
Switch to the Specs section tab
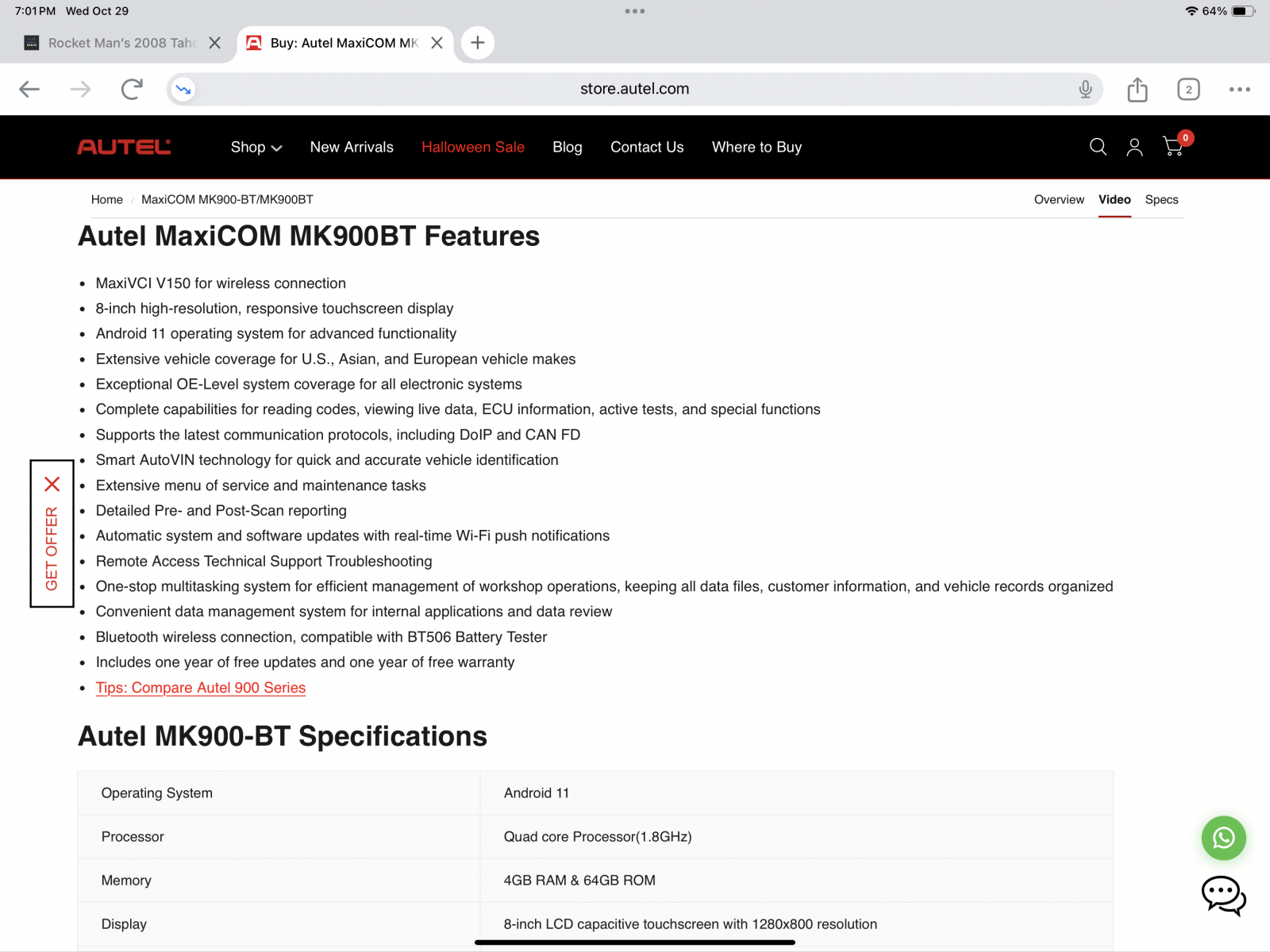point(1161,200)
